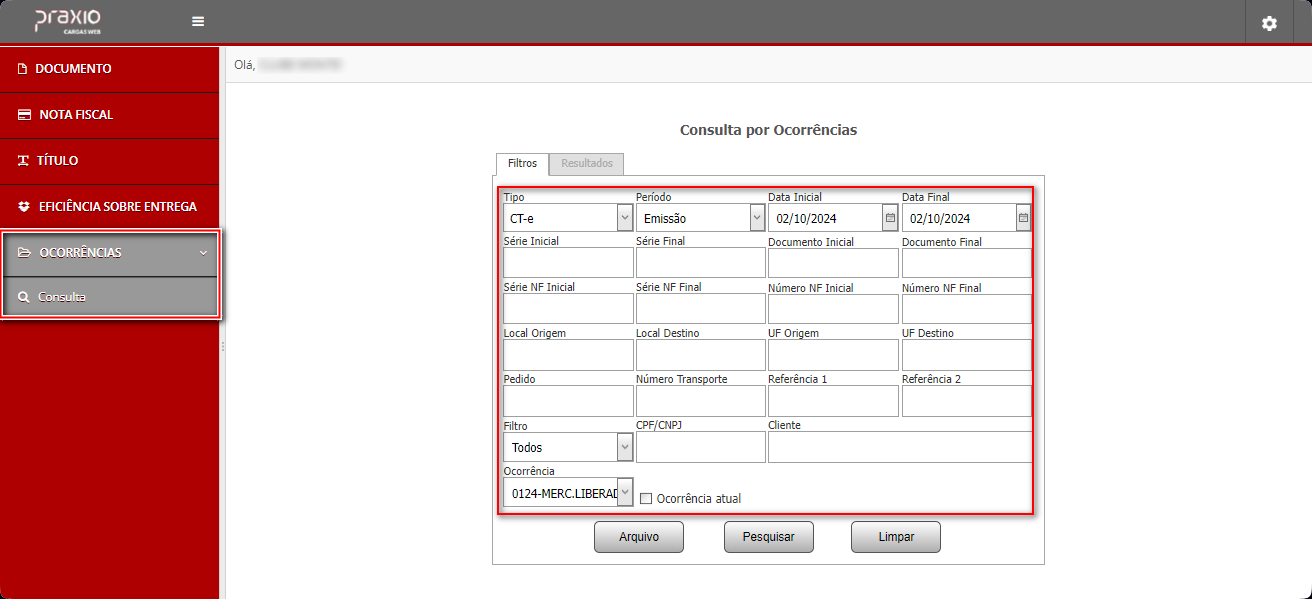Open the Ocorrência dropdown
Viewport: 1312px width, 599px height.
(568, 492)
